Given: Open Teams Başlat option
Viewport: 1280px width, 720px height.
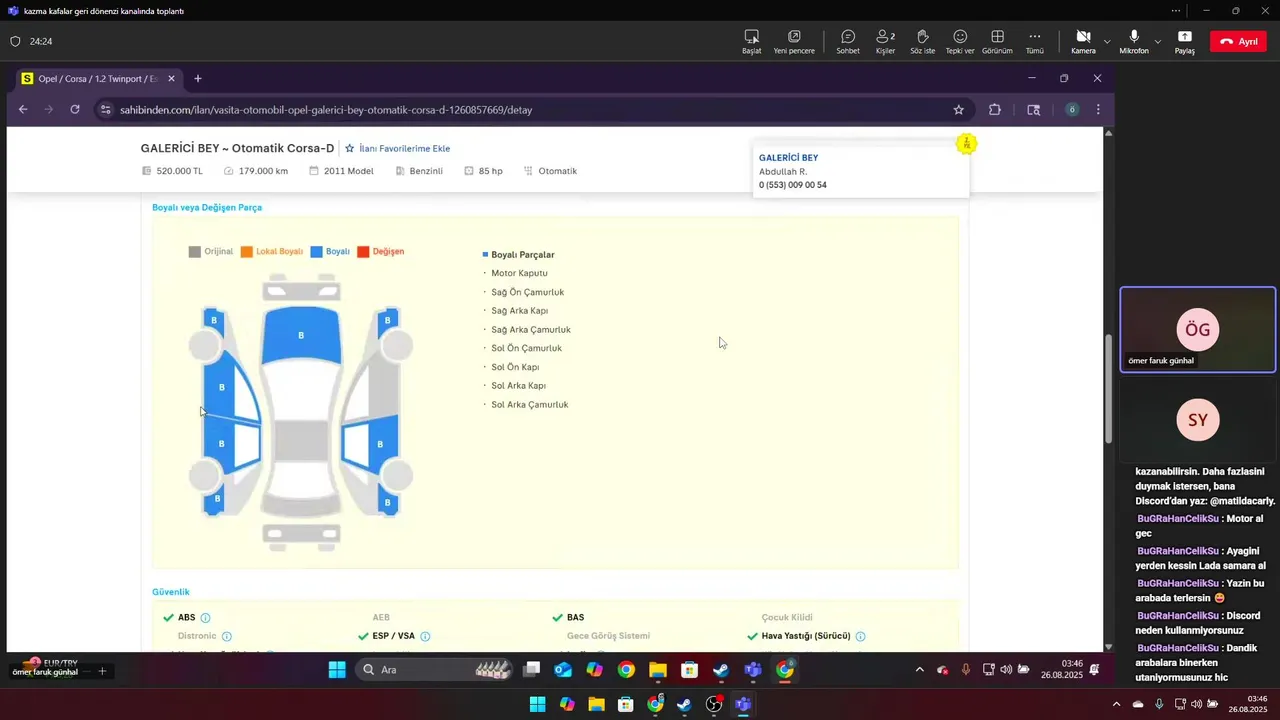Looking at the screenshot, I should (x=751, y=41).
